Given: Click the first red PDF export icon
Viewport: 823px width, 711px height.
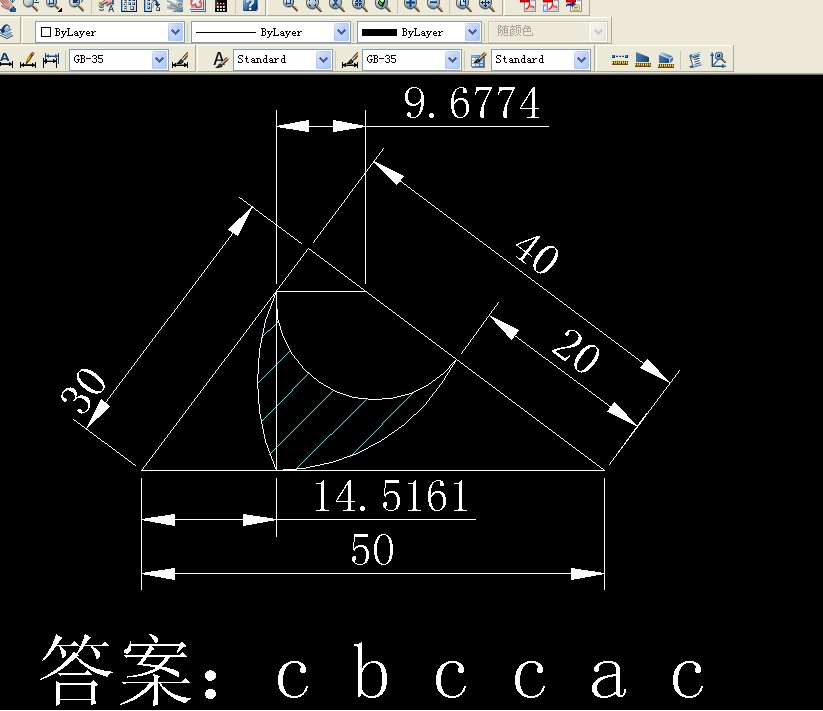Looking at the screenshot, I should (x=527, y=5).
